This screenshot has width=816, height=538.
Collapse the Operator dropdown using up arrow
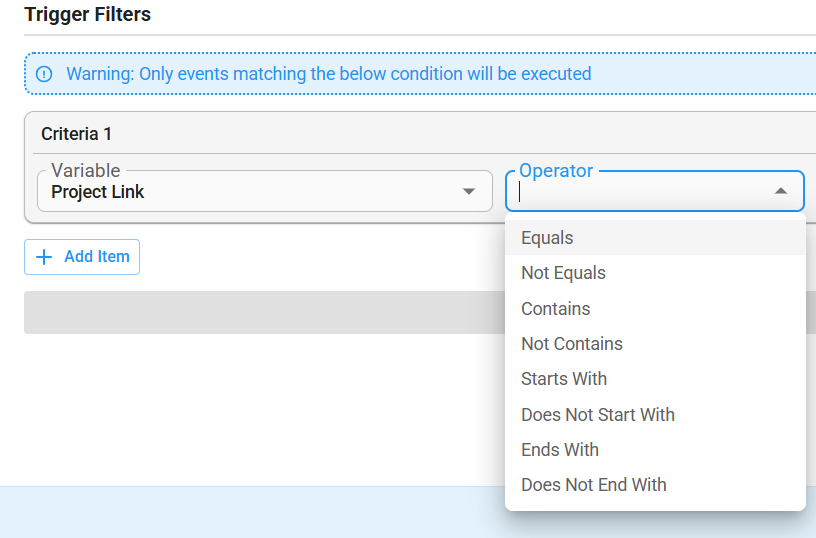781,191
